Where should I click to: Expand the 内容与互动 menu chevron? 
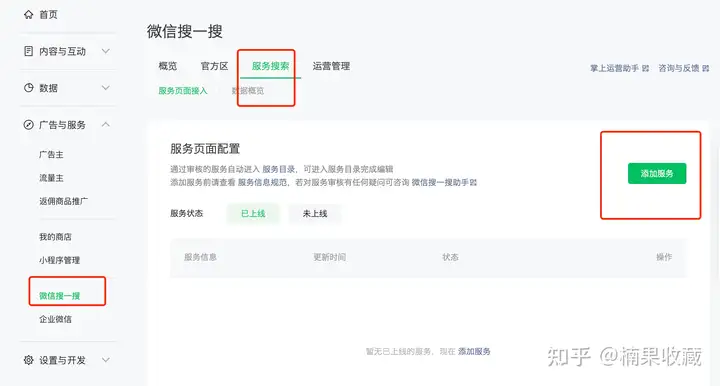(106, 51)
